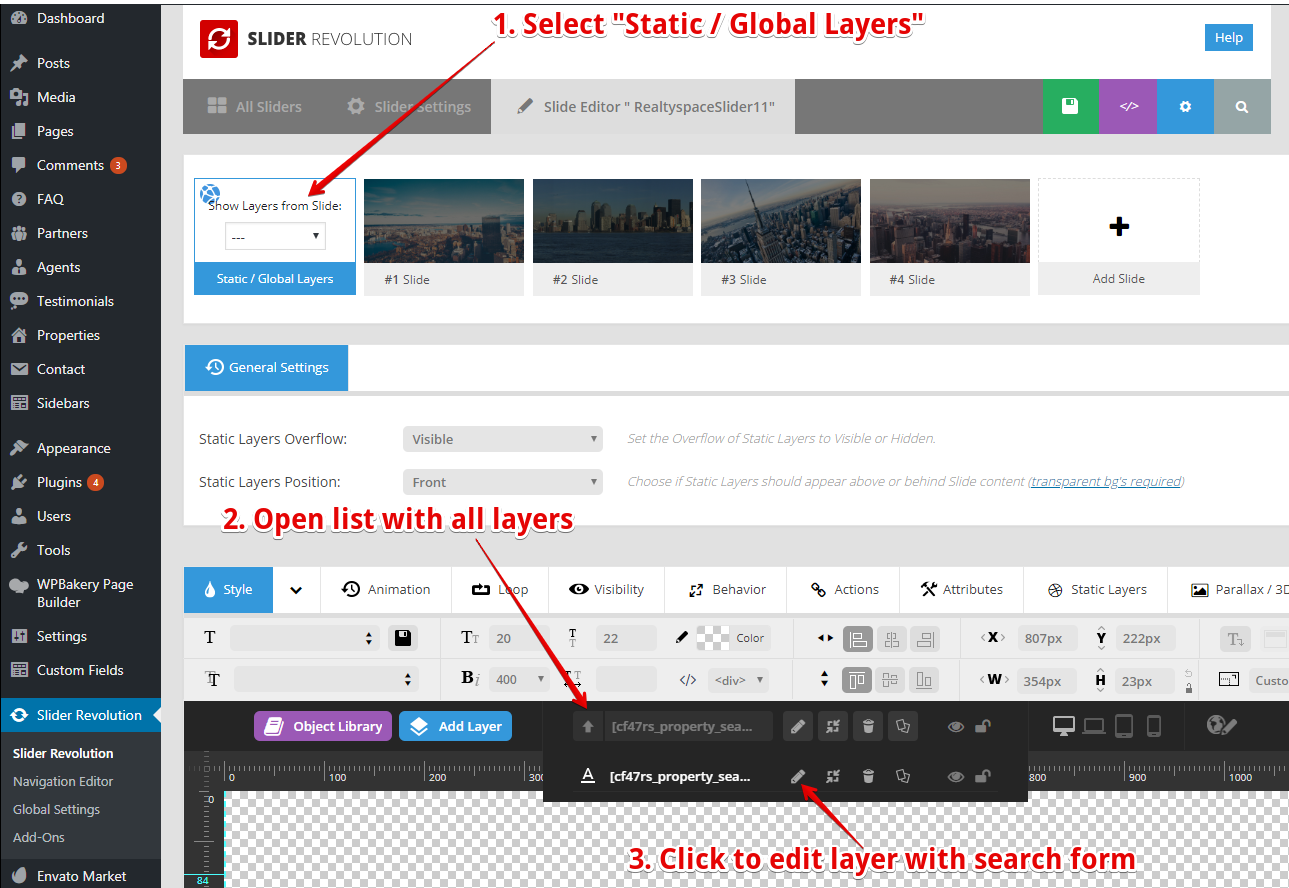Open the purple CSS/JS code editor icon
The image size is (1289, 888).
1128,106
